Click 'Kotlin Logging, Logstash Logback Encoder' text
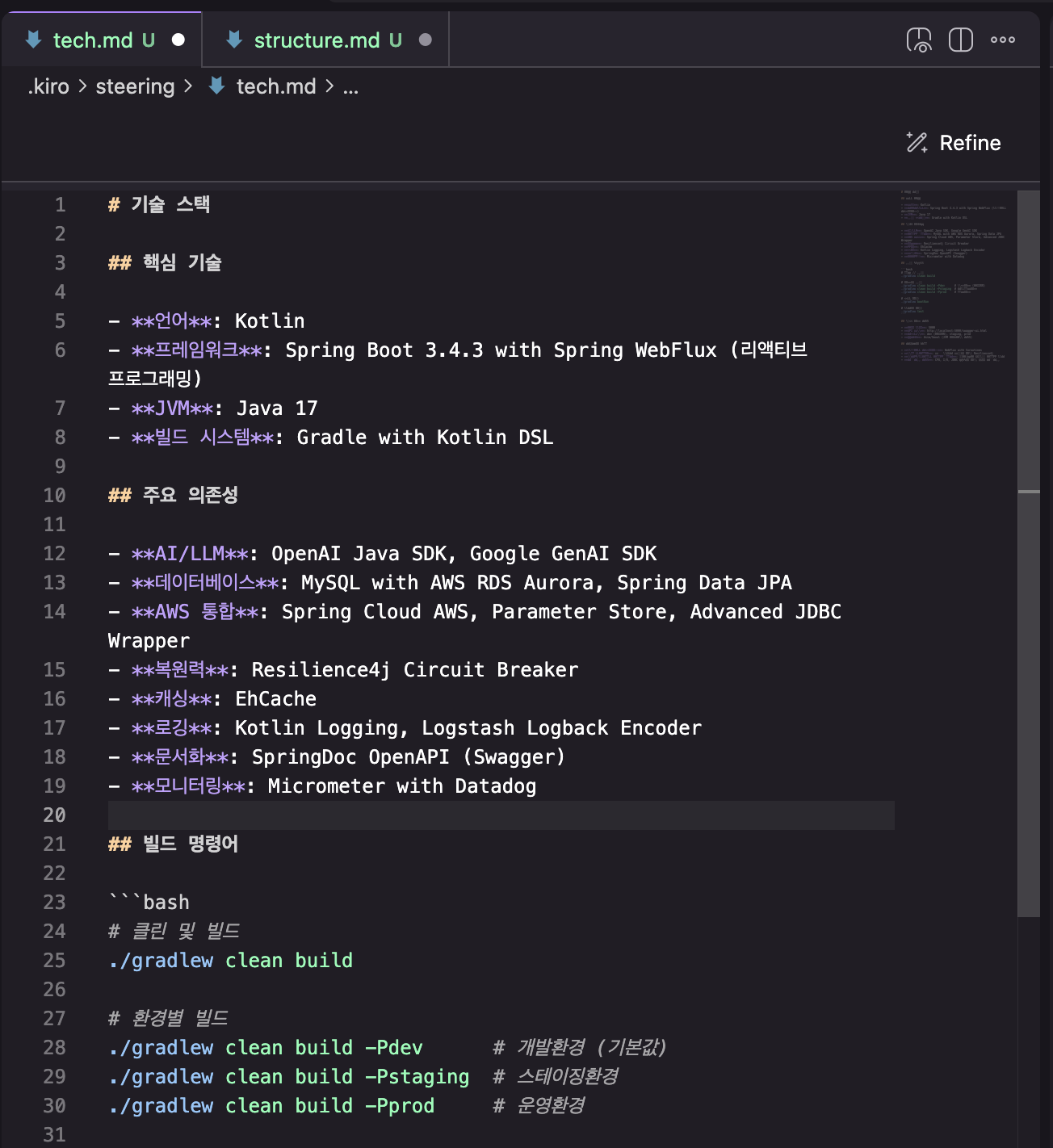This screenshot has height=1148, width=1053. (468, 727)
